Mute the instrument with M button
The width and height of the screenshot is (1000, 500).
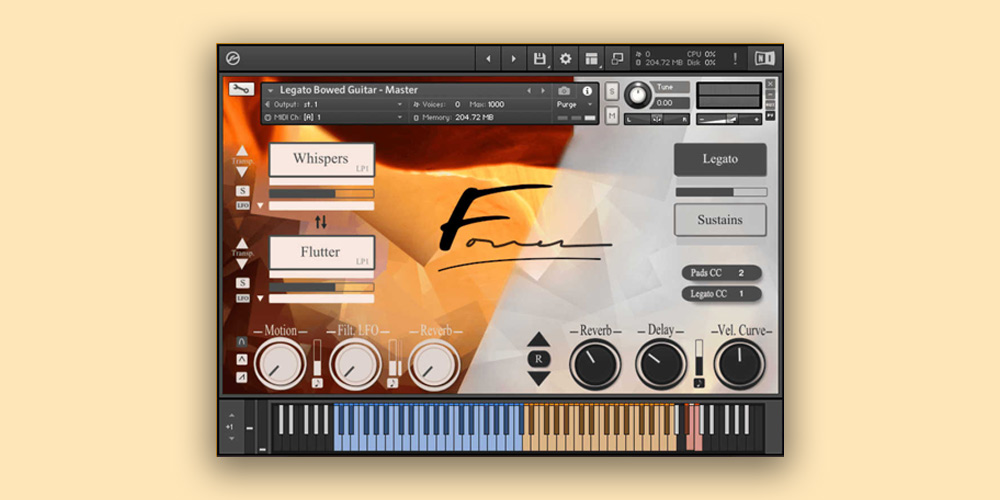611,116
